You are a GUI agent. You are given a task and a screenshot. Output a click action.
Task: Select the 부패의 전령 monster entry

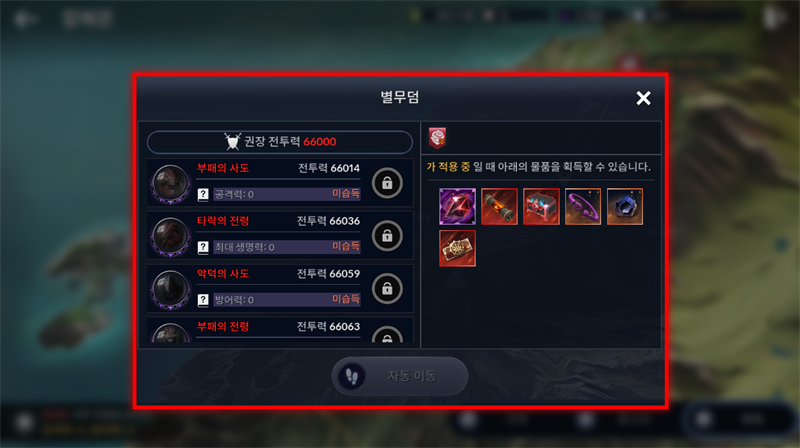coord(280,330)
